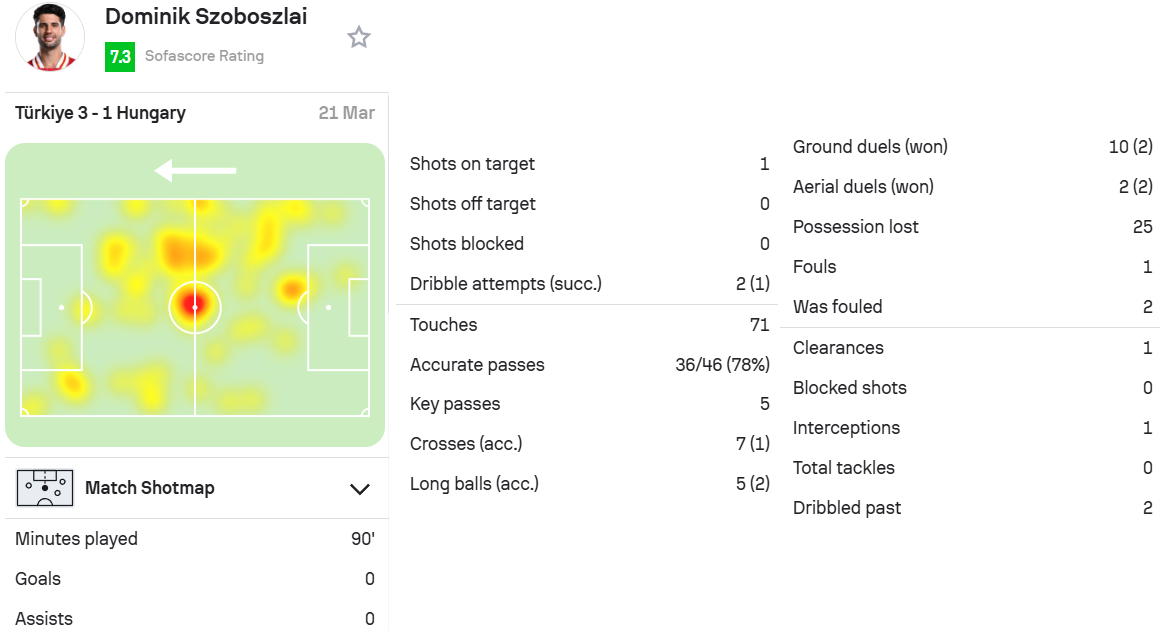Screen dimensions: 1169x631
Task: Click the Minutes played row
Action: point(195,539)
